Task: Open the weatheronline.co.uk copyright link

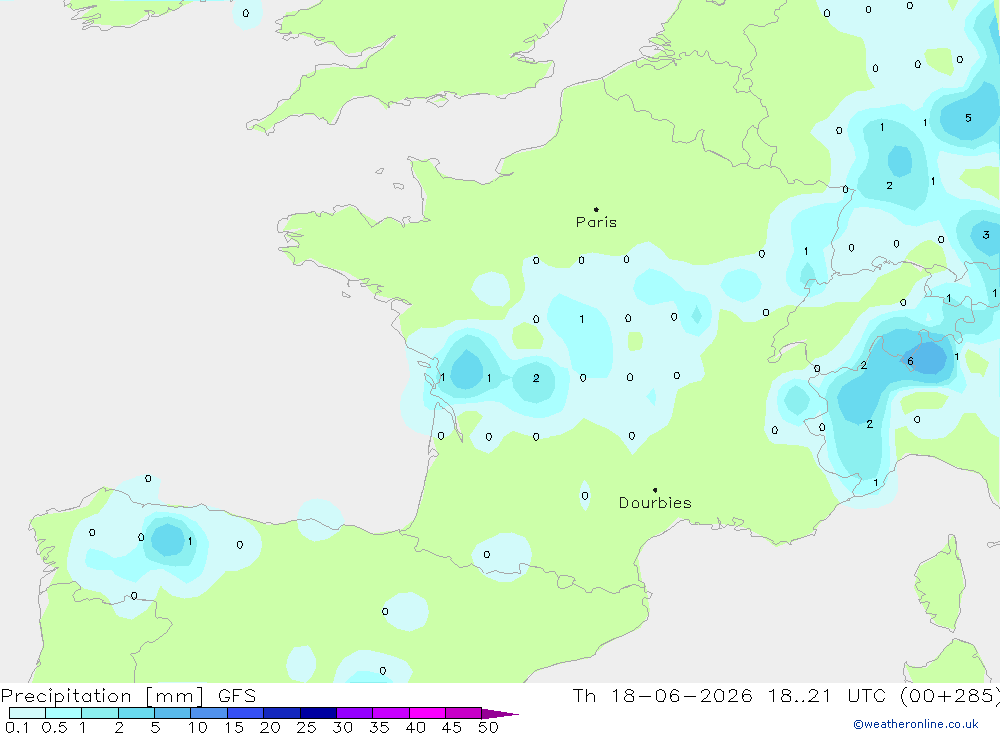Action: click(x=916, y=724)
